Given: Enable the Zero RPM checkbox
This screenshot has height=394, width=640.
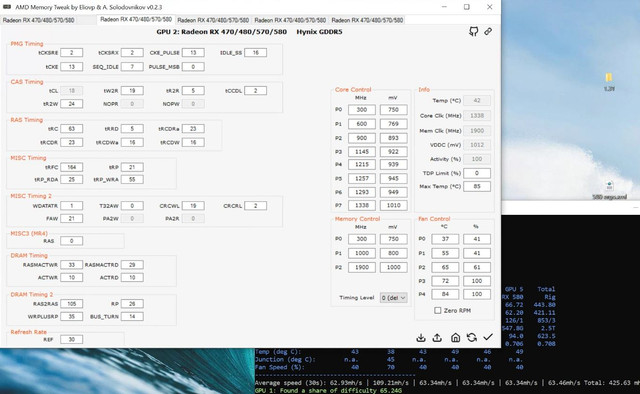Looking at the screenshot, I should point(438,310).
